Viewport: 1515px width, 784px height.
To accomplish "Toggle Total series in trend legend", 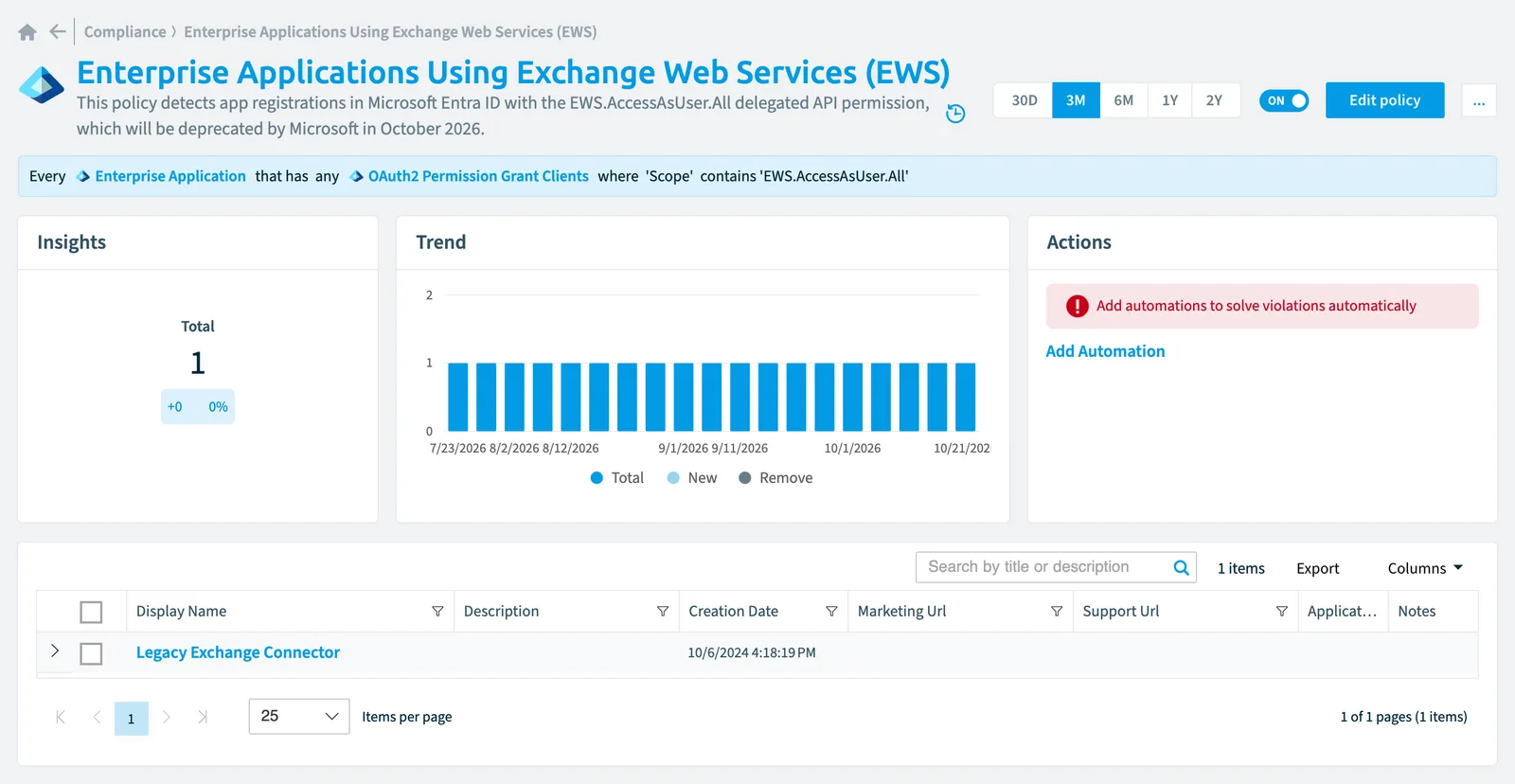I will [617, 478].
